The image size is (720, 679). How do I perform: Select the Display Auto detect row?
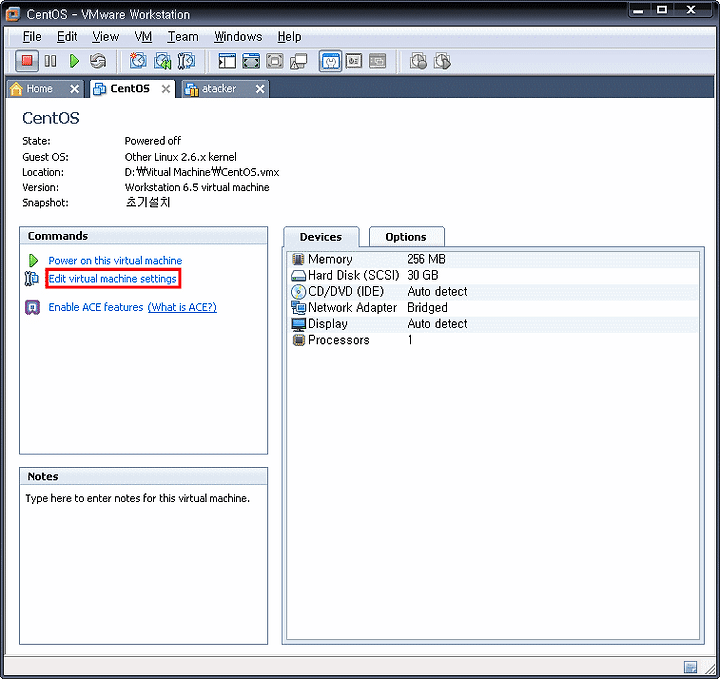pyautogui.click(x=493, y=324)
